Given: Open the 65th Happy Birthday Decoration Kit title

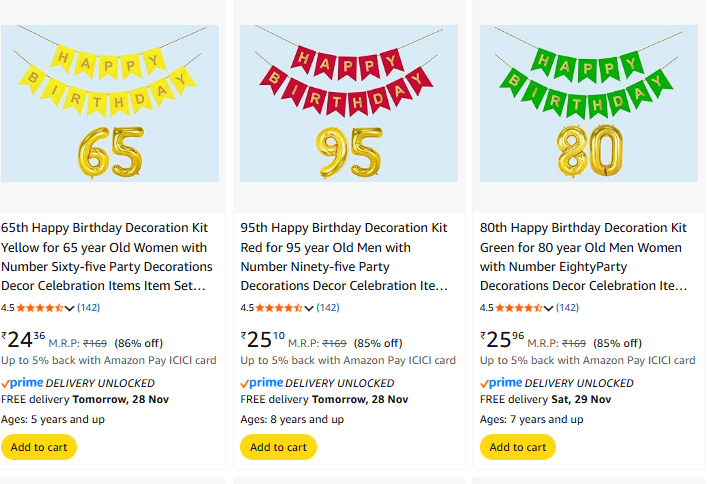Looking at the screenshot, I should point(106,257).
